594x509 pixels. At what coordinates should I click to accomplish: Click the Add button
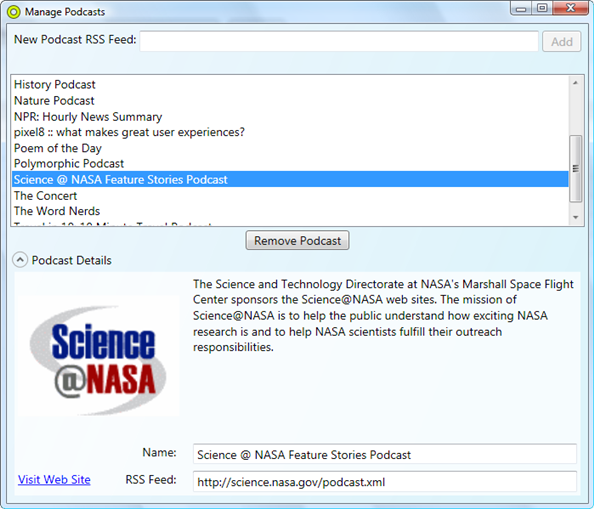(561, 41)
